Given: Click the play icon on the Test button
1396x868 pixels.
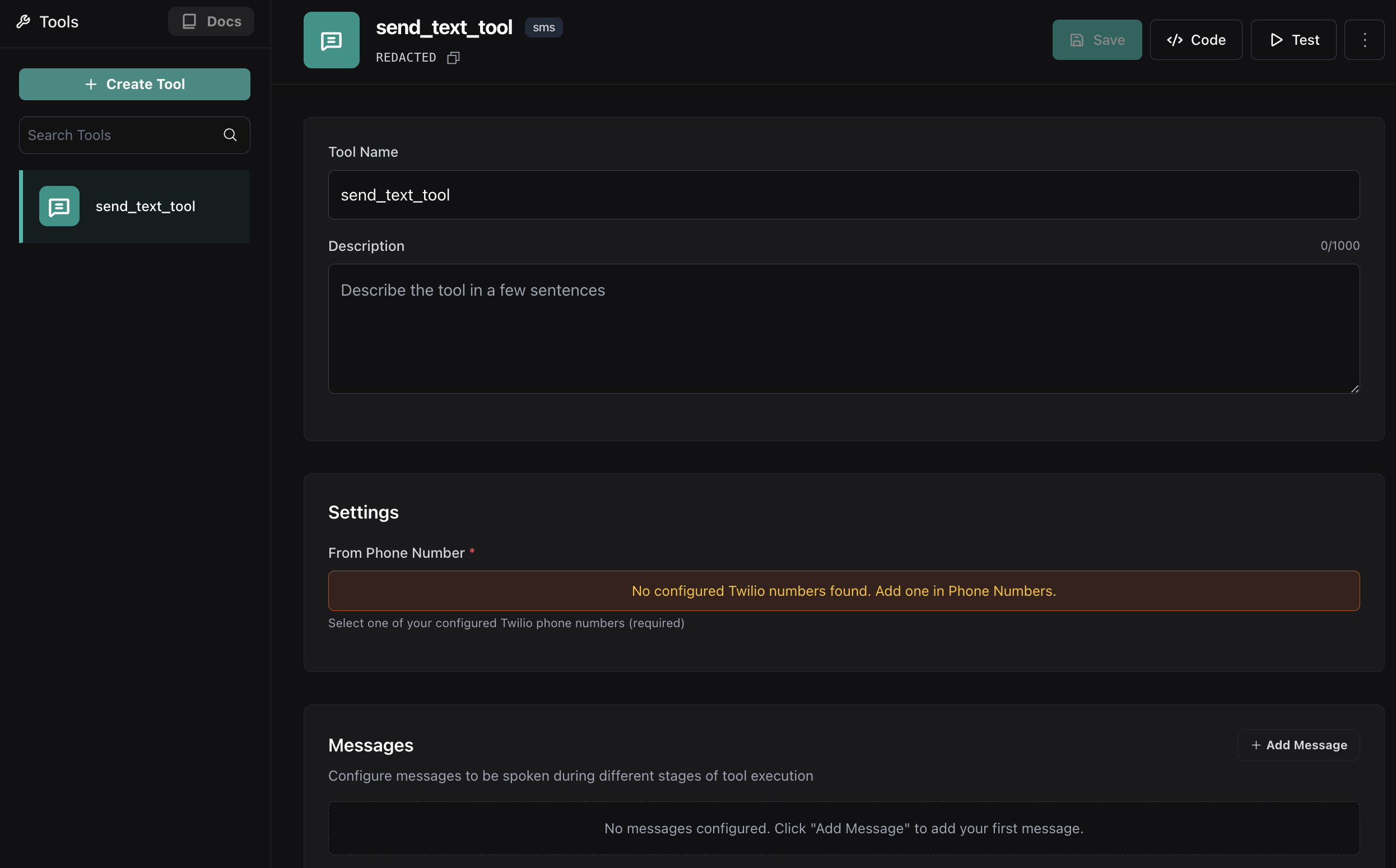Looking at the screenshot, I should 1276,40.
